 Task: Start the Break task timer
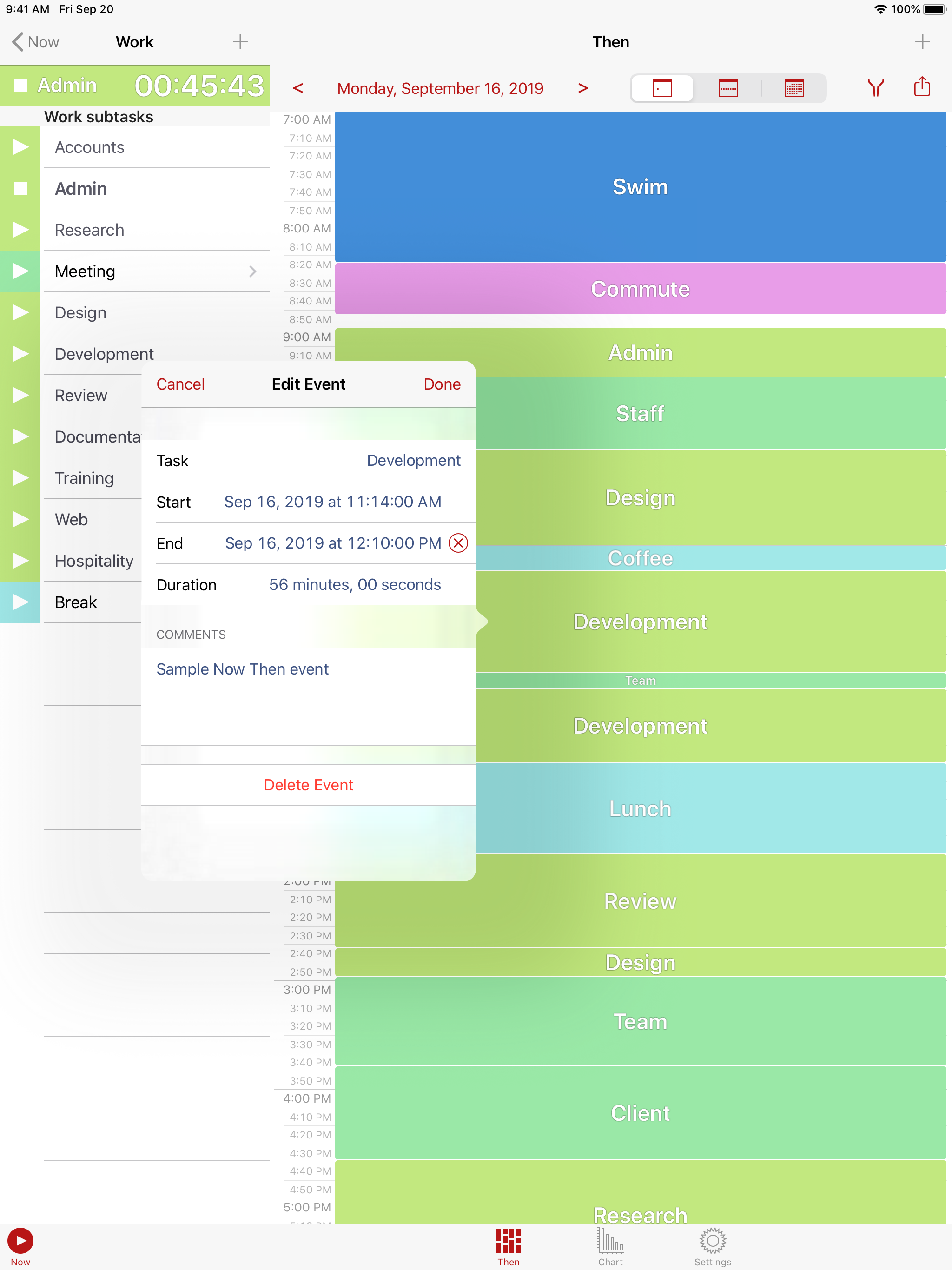click(x=20, y=602)
